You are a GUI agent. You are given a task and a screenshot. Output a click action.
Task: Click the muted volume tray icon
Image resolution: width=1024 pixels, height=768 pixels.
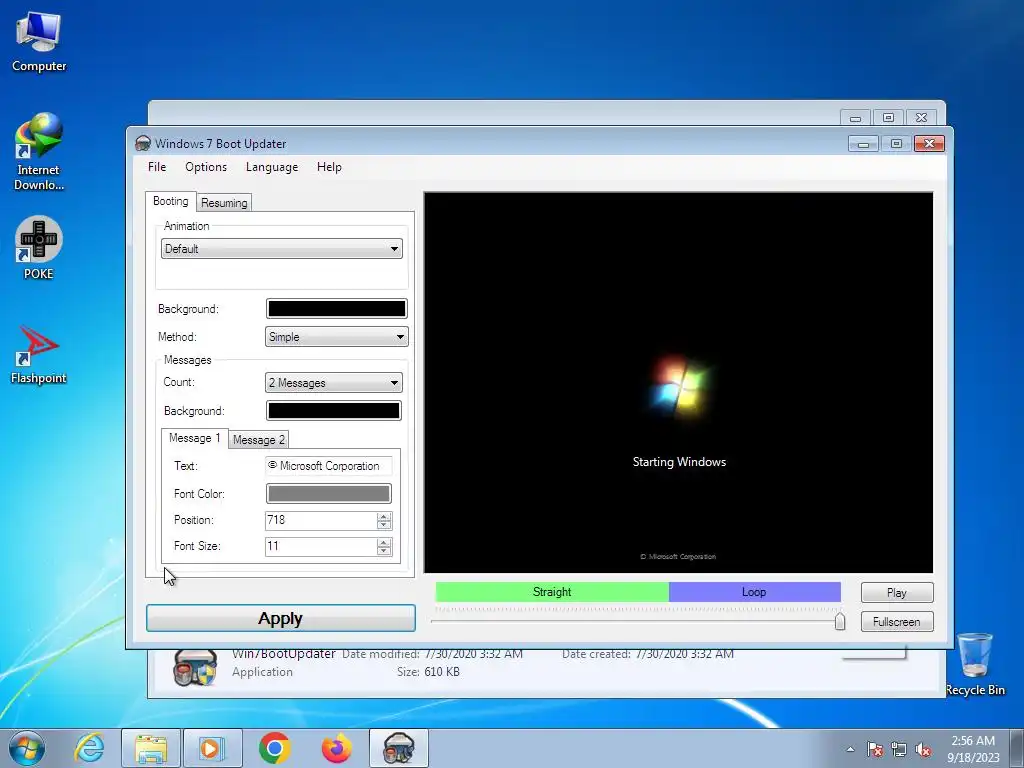(923, 749)
